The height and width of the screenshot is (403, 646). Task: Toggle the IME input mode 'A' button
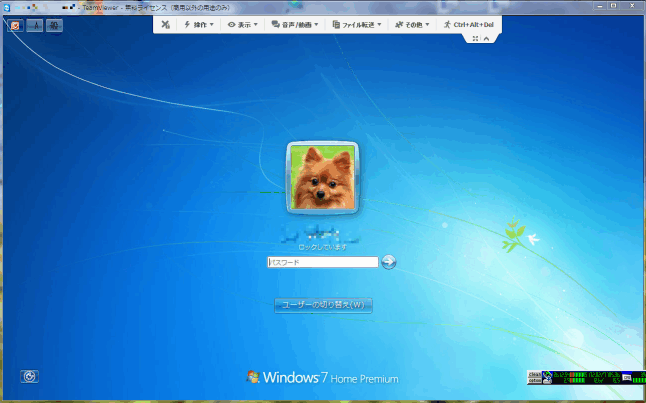coord(35,26)
